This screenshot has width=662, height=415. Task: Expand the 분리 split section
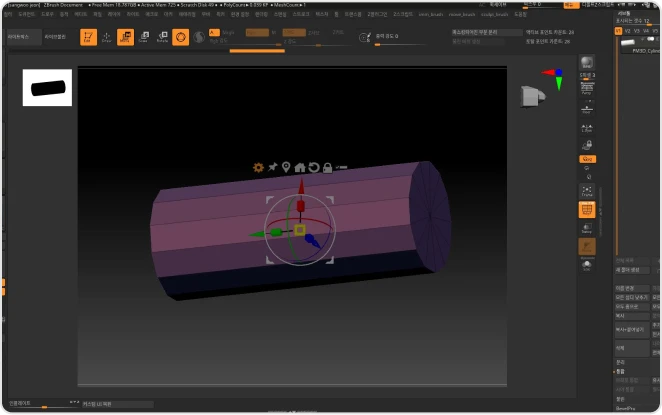point(620,363)
